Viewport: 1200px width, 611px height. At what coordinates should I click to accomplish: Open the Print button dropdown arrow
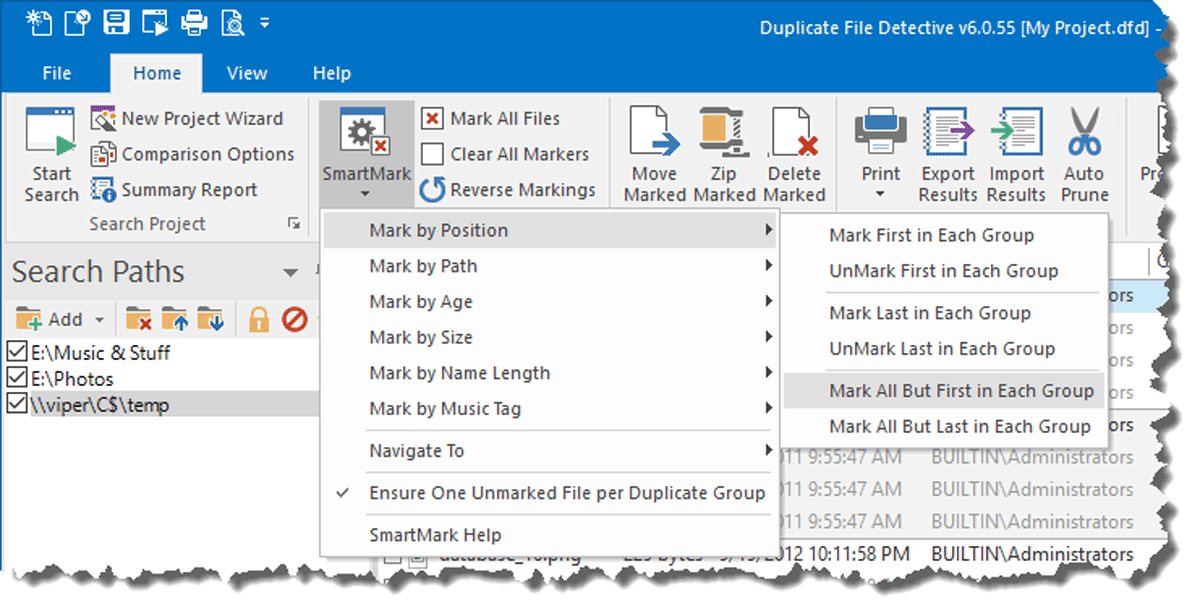(881, 194)
